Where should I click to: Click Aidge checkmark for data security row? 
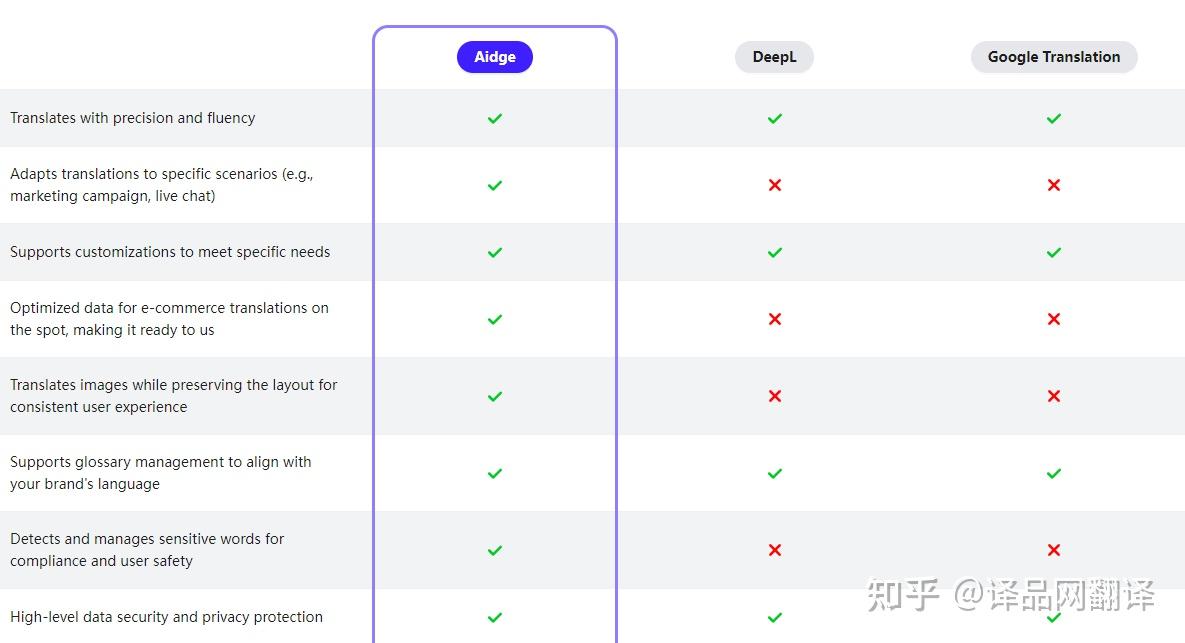495,617
